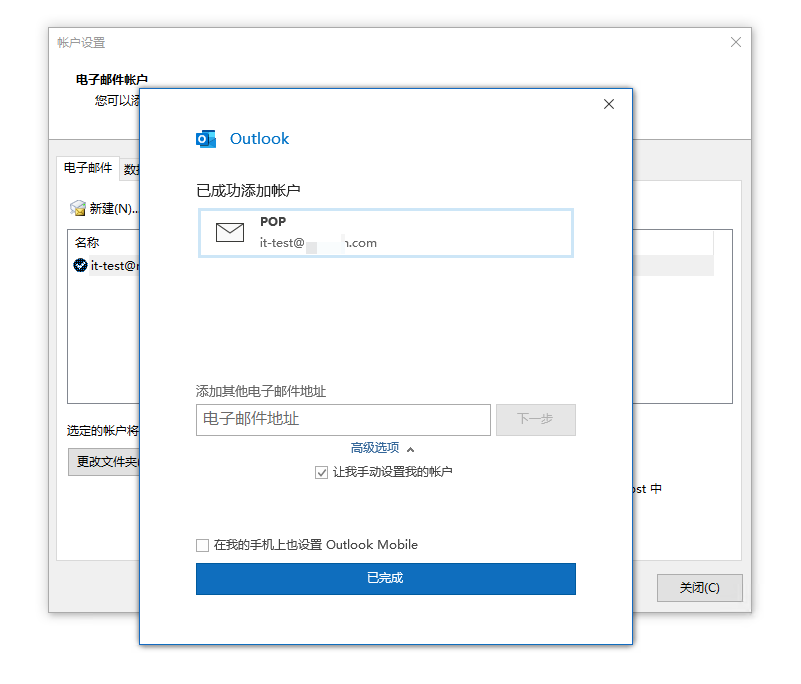Click the Outlook title text
Image resolution: width=801 pixels, height=684 pixels.
tap(260, 138)
